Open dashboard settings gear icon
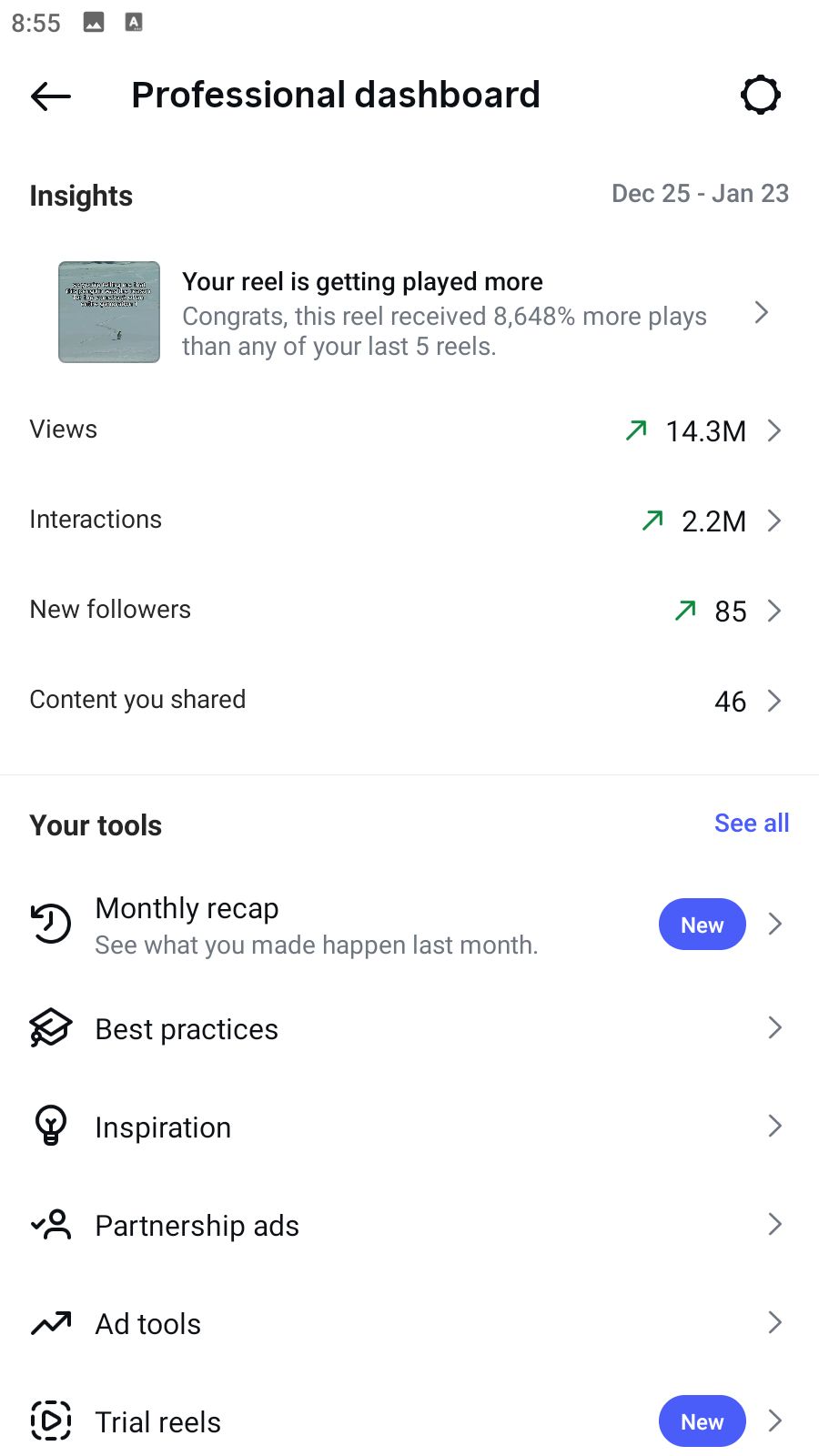Image resolution: width=819 pixels, height=1456 pixels. tap(760, 95)
